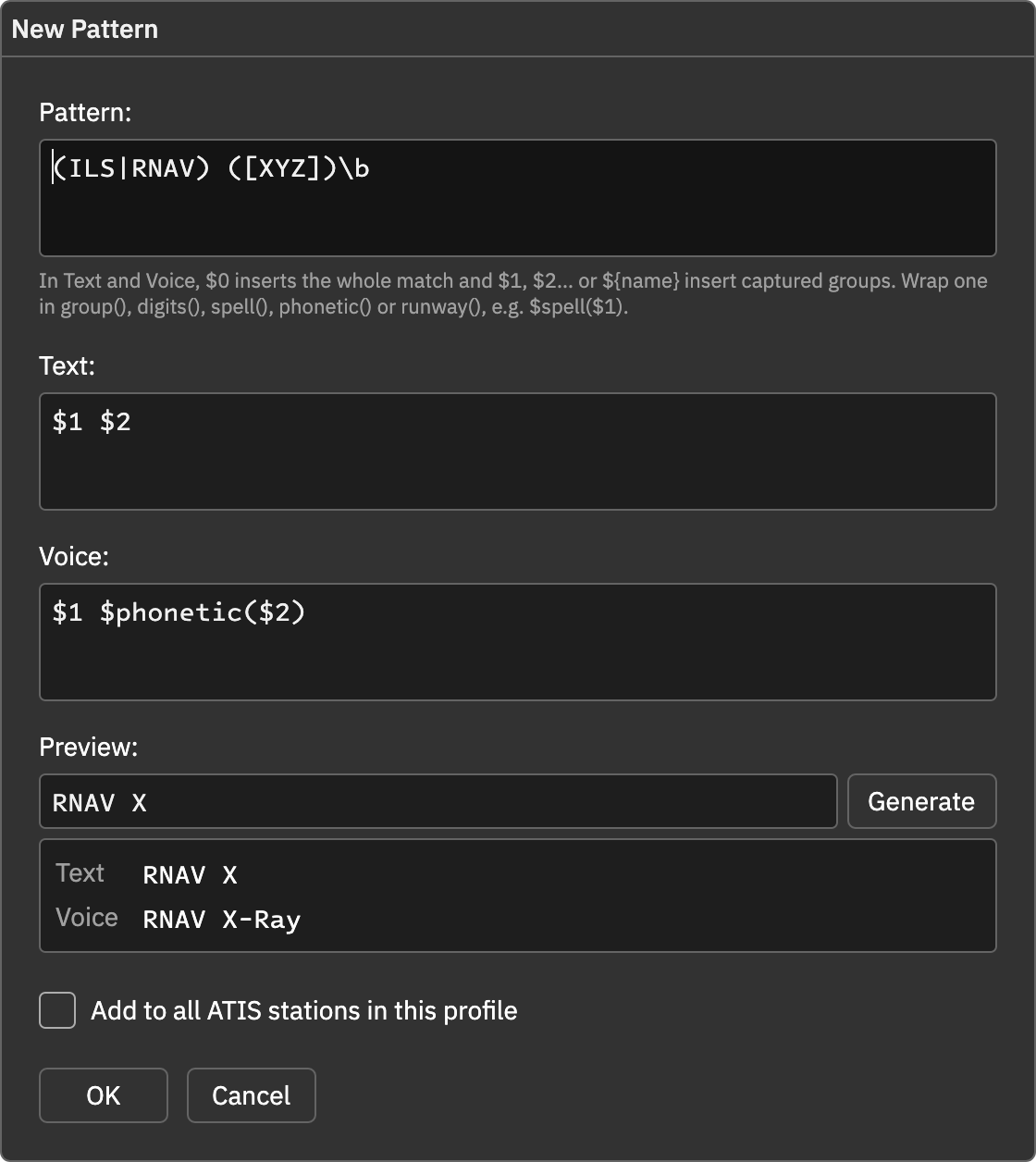
Task: Click the New Pattern title bar
Action: pos(518,29)
